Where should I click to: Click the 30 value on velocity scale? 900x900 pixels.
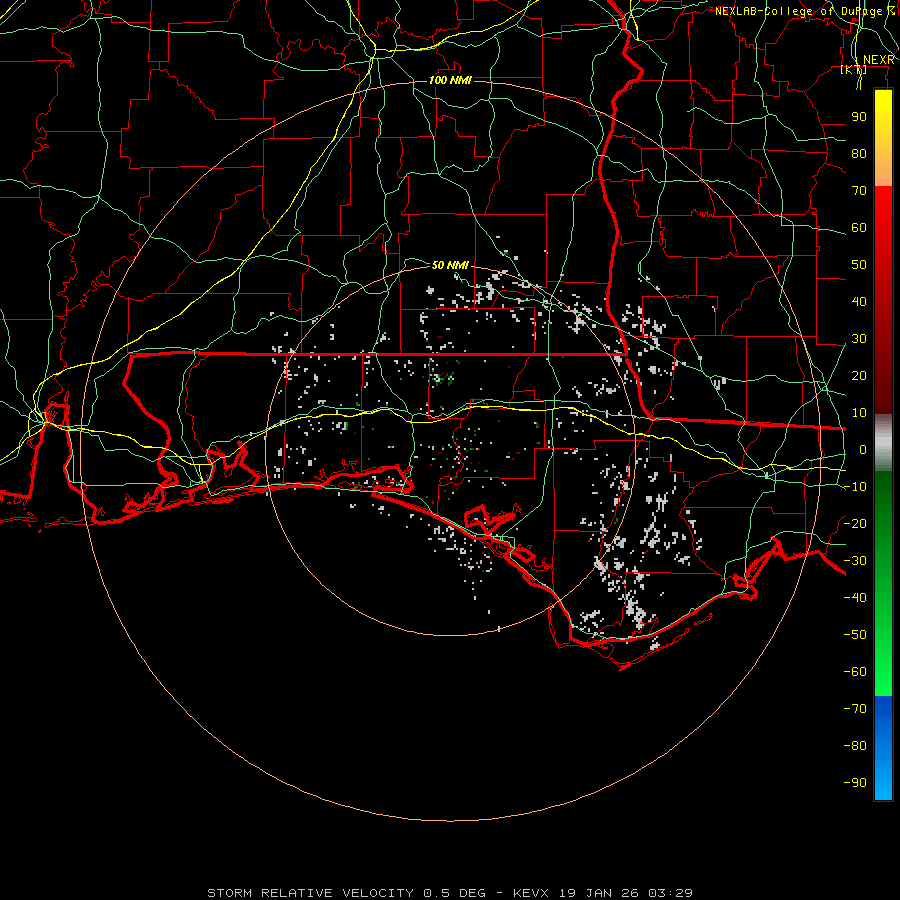[859, 339]
